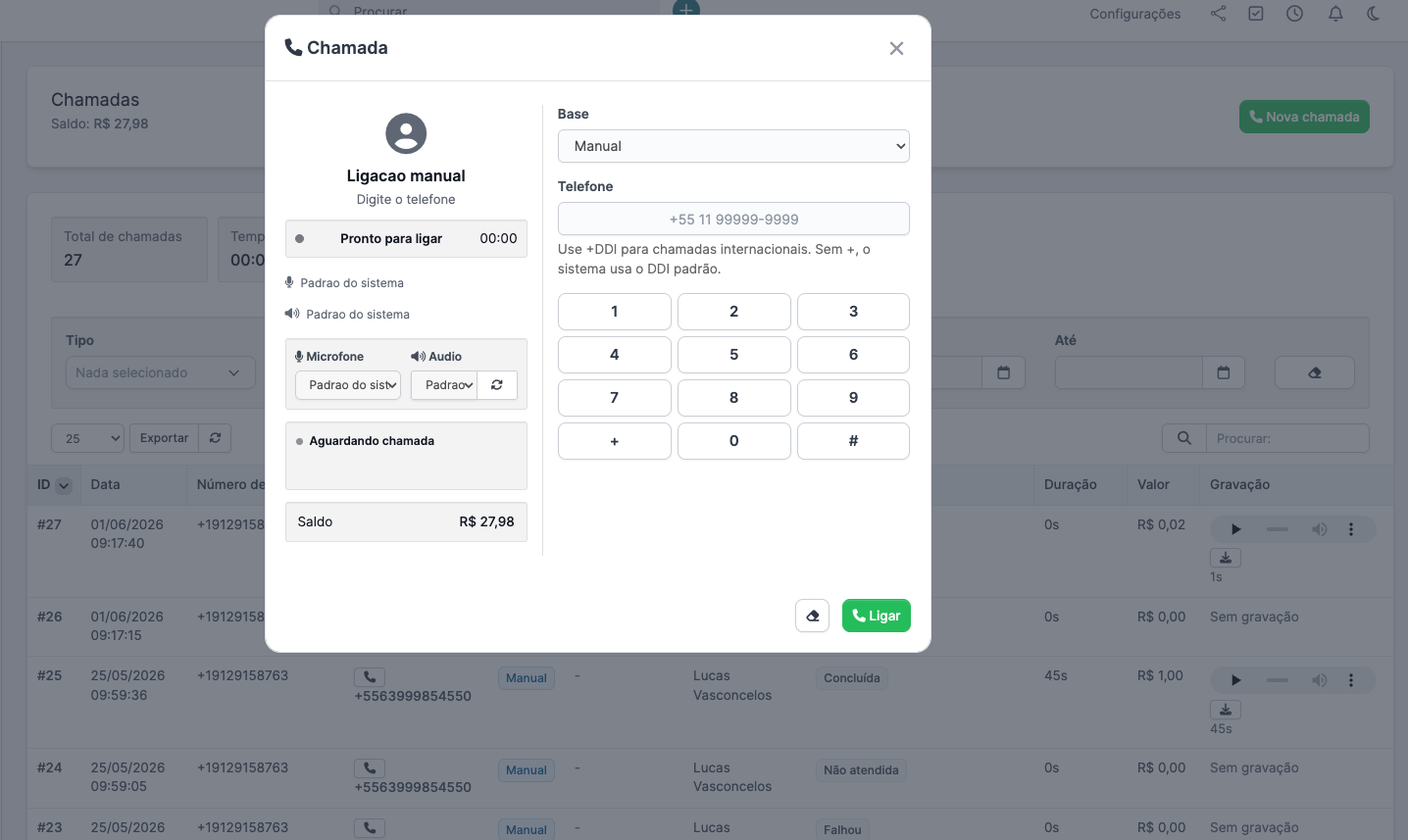Image resolution: width=1408 pixels, height=840 pixels.
Task: Tap keypad digit 8
Action: [734, 398]
